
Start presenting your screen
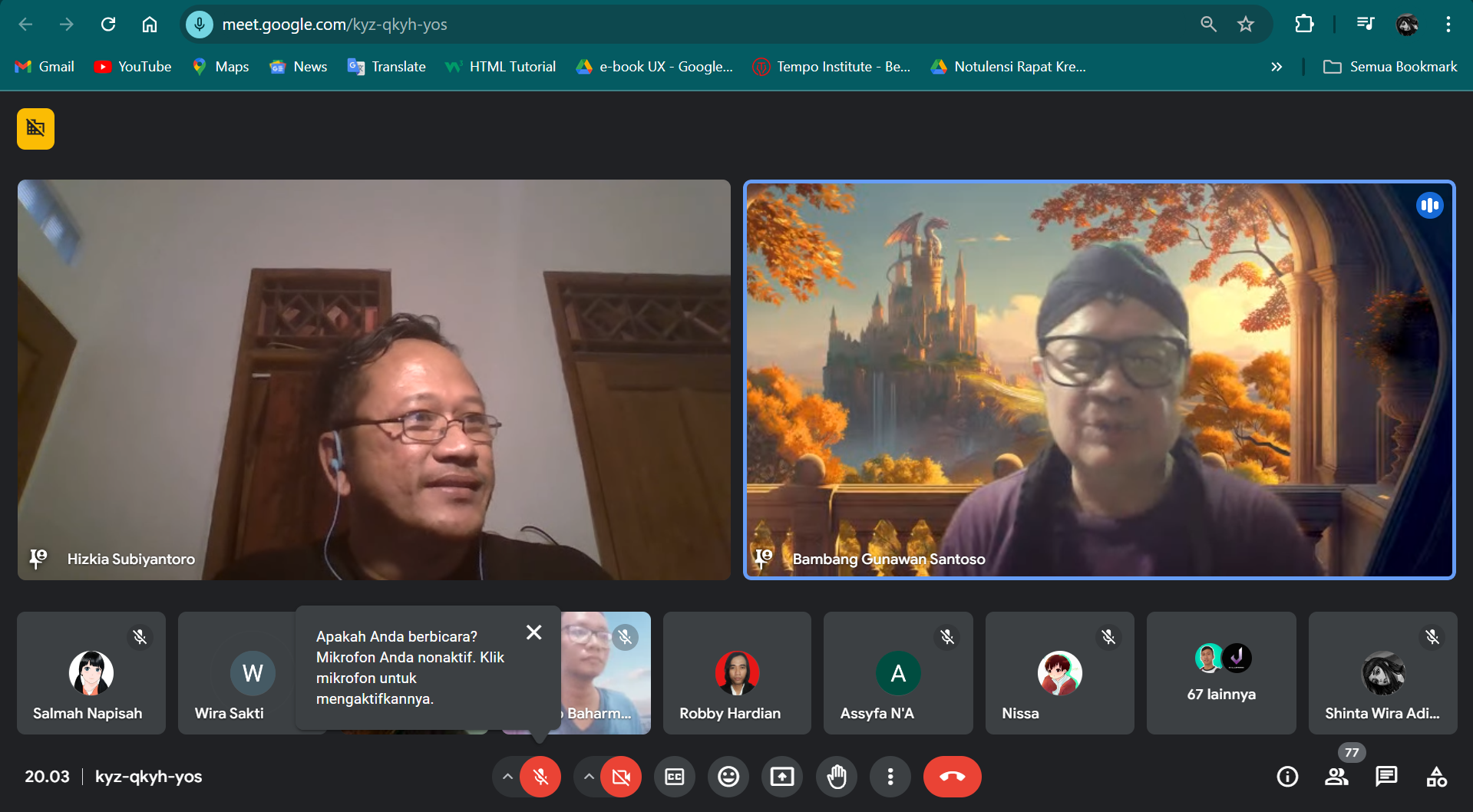782,777
